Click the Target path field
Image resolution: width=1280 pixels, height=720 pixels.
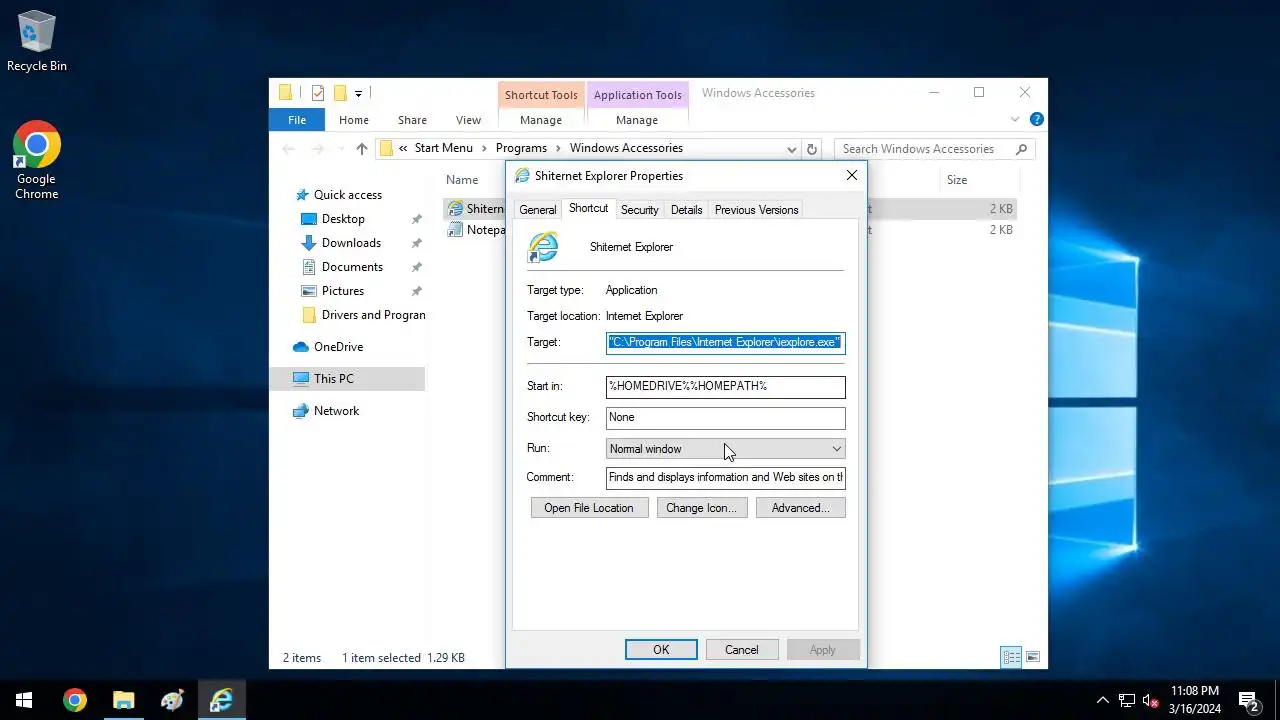[725, 342]
